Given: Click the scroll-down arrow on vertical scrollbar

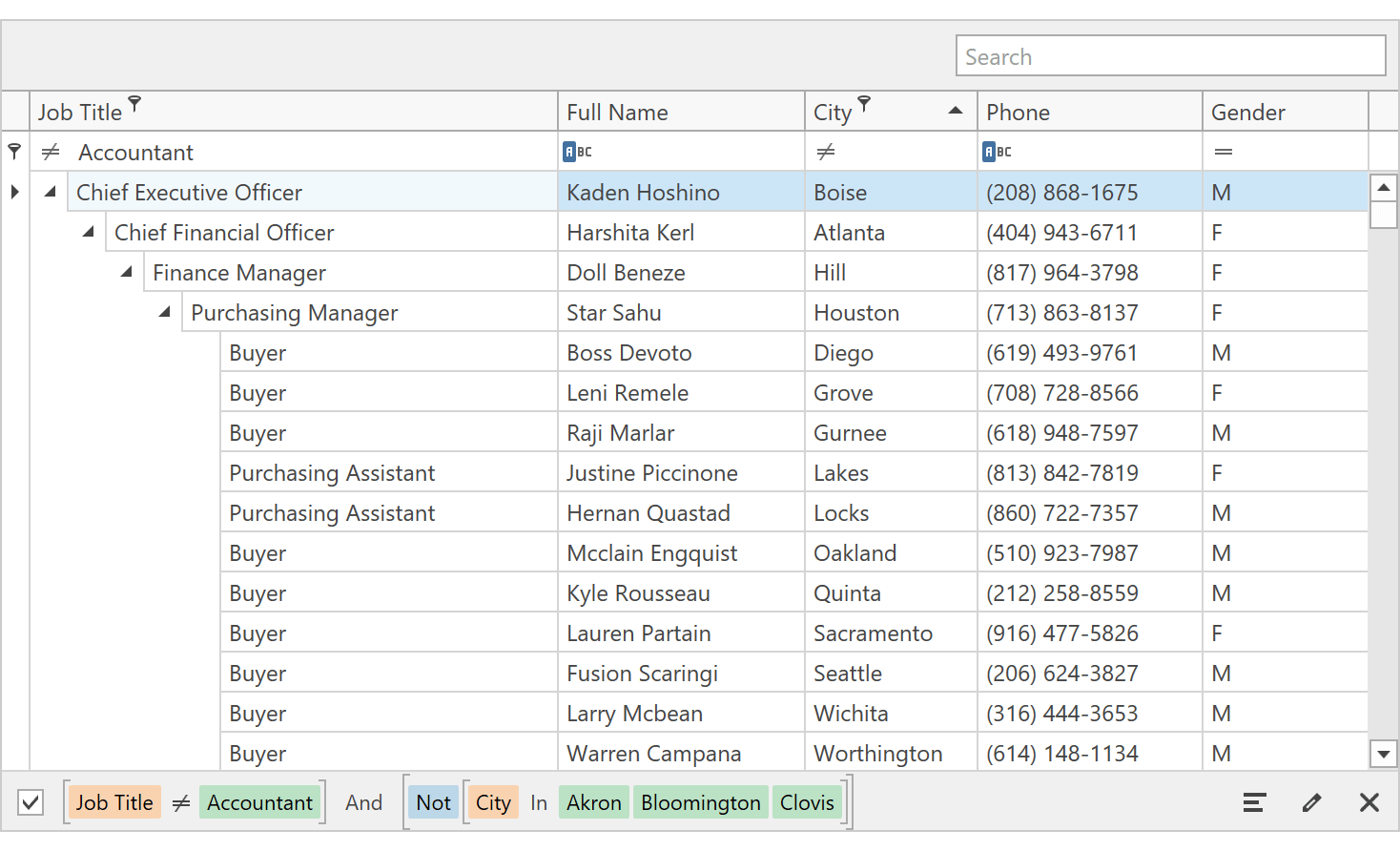Looking at the screenshot, I should [x=1384, y=754].
